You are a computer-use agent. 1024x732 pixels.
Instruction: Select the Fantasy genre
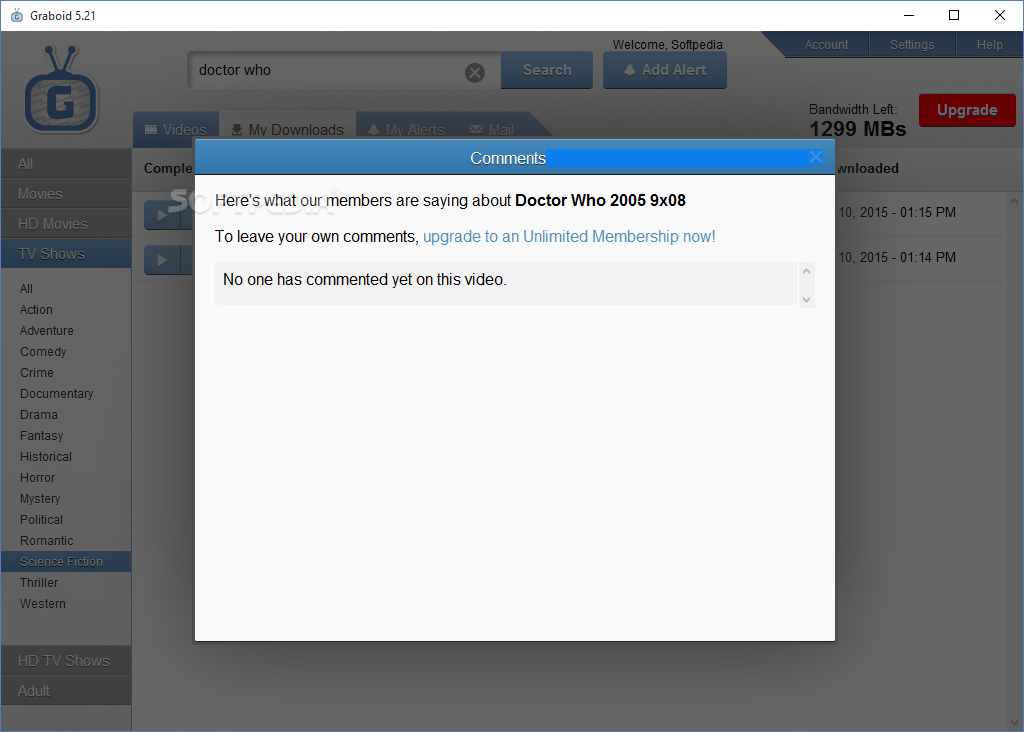coord(41,436)
